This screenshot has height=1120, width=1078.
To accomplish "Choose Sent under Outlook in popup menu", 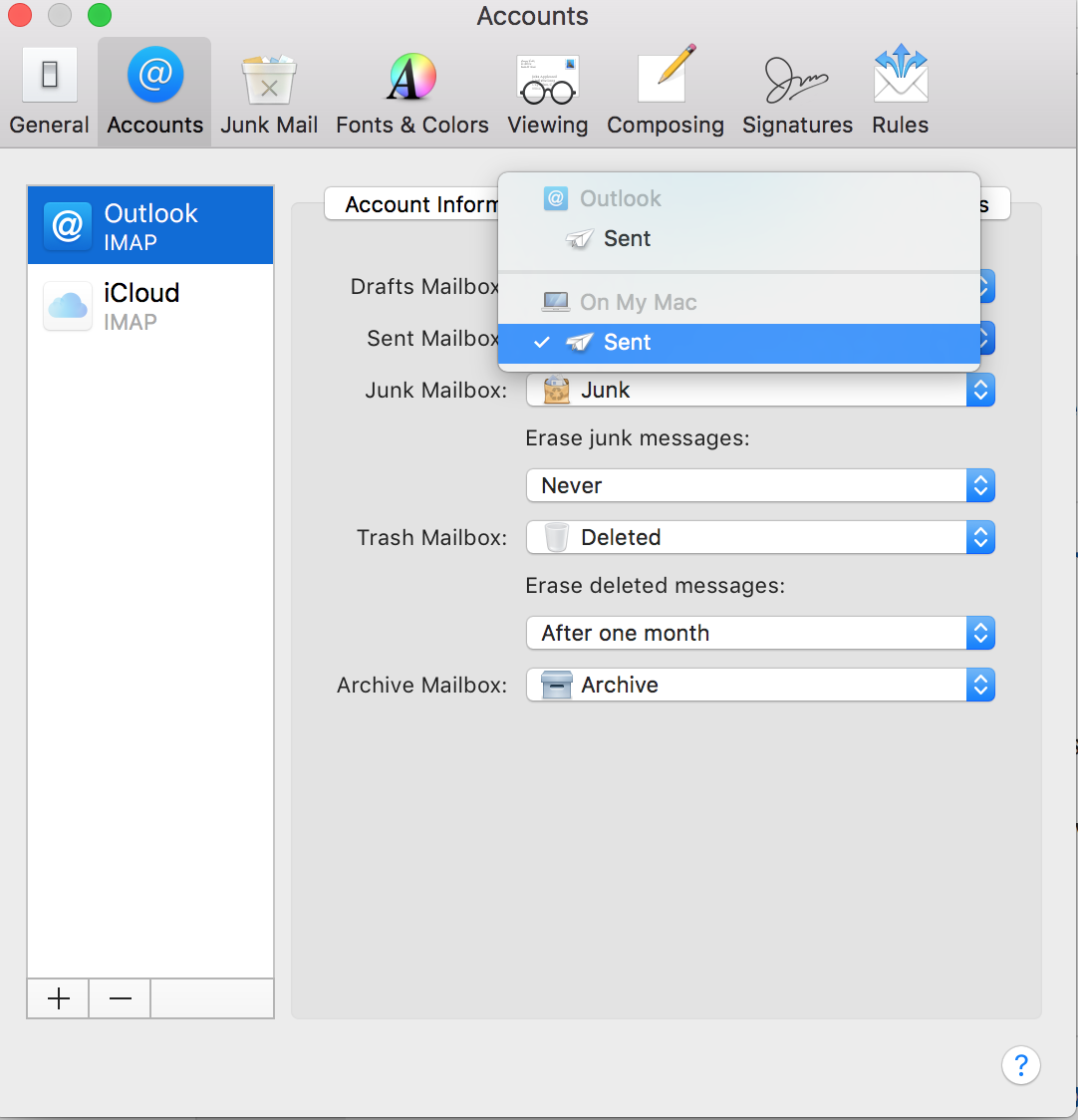I will click(x=738, y=238).
